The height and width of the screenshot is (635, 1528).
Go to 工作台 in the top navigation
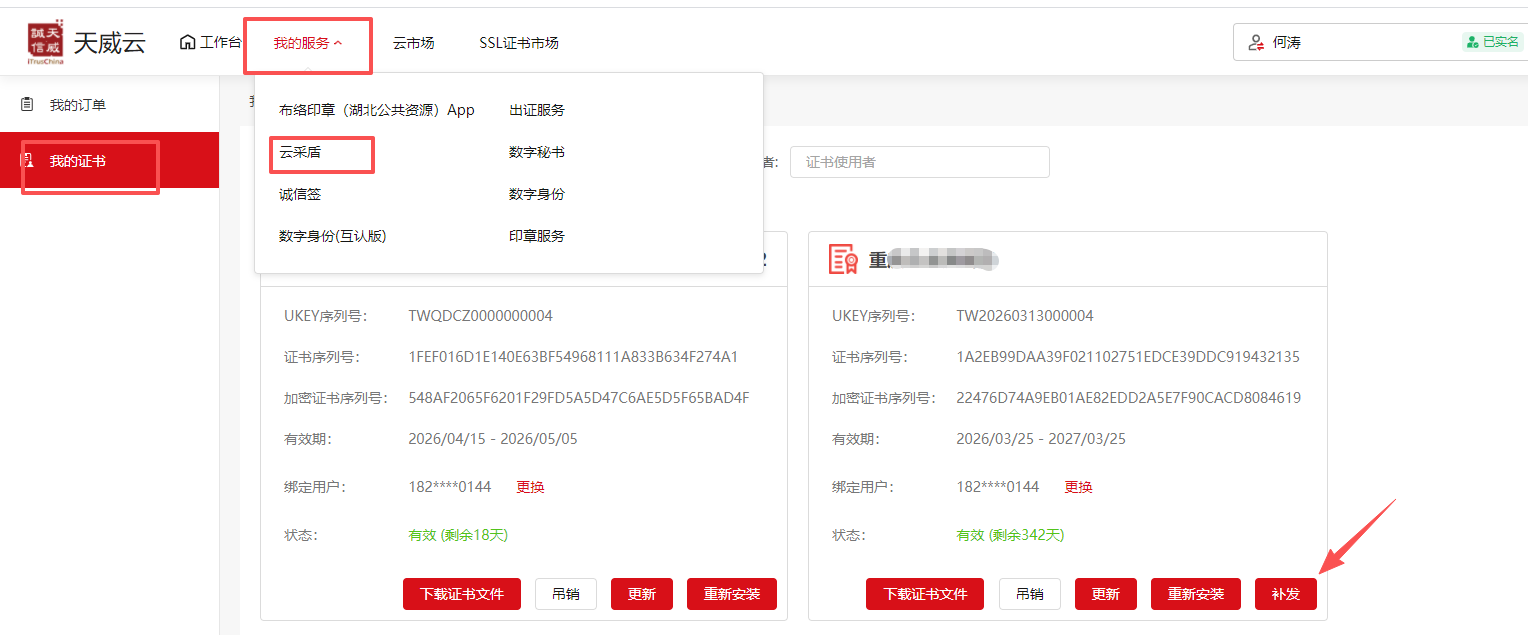pos(211,42)
